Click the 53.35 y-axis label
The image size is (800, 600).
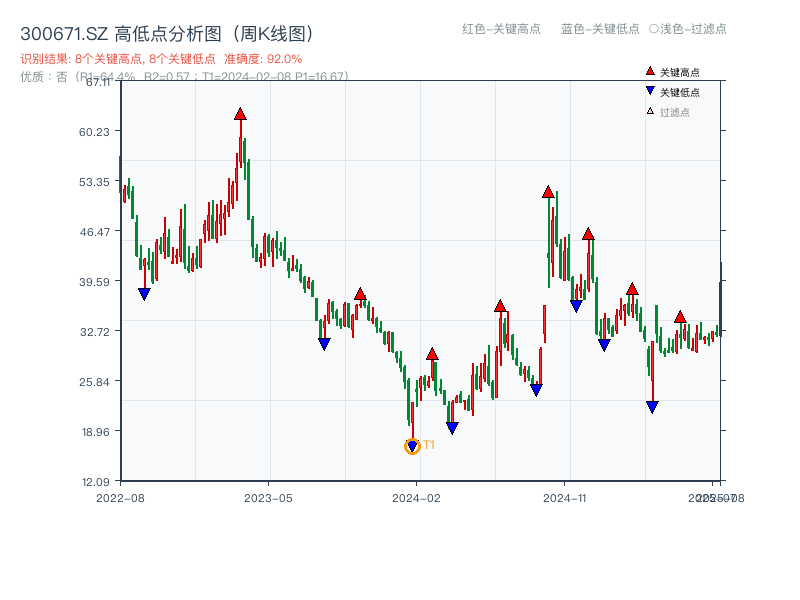pos(94,182)
